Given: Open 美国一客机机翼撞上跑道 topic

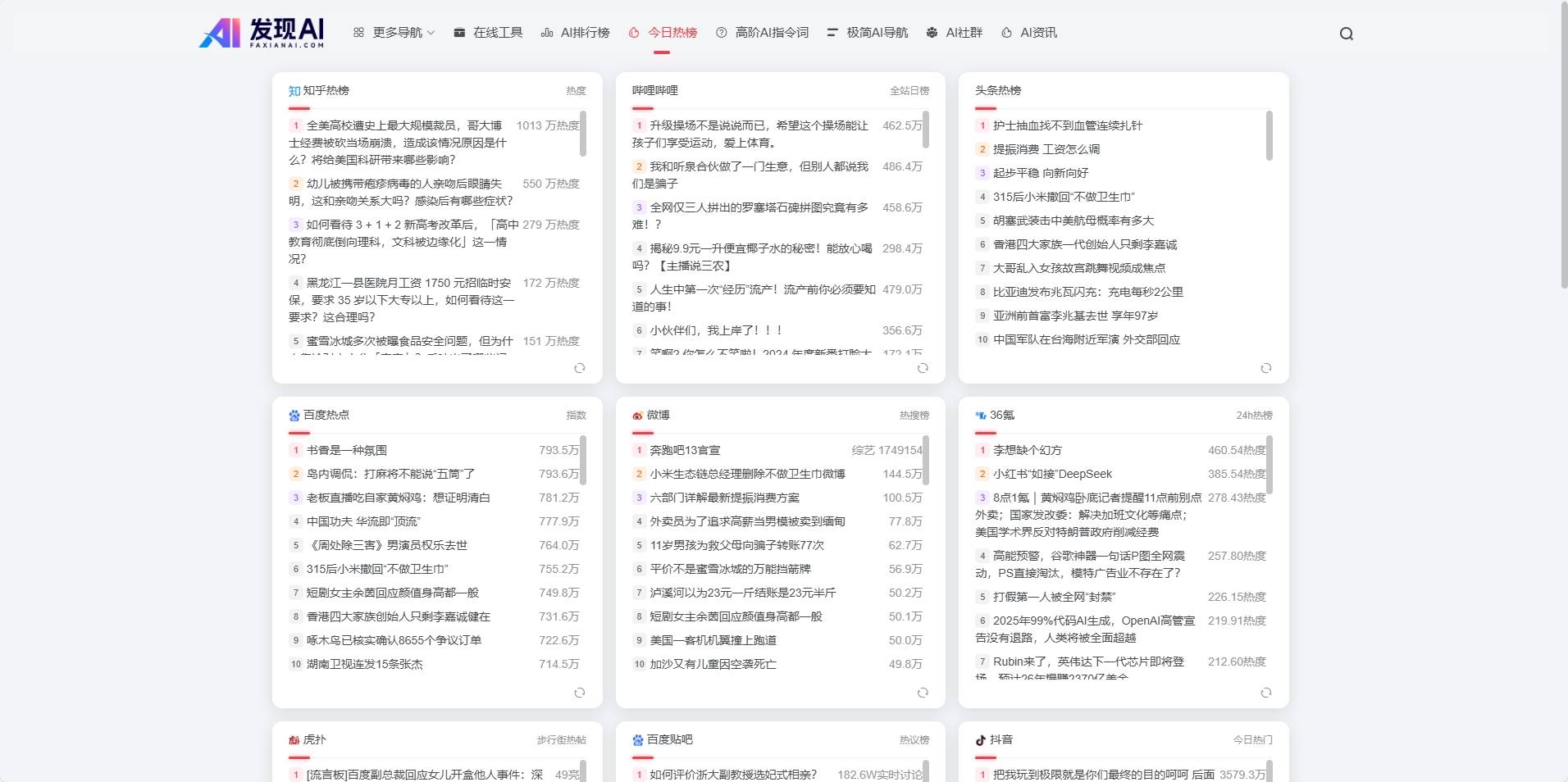Looking at the screenshot, I should (x=713, y=640).
